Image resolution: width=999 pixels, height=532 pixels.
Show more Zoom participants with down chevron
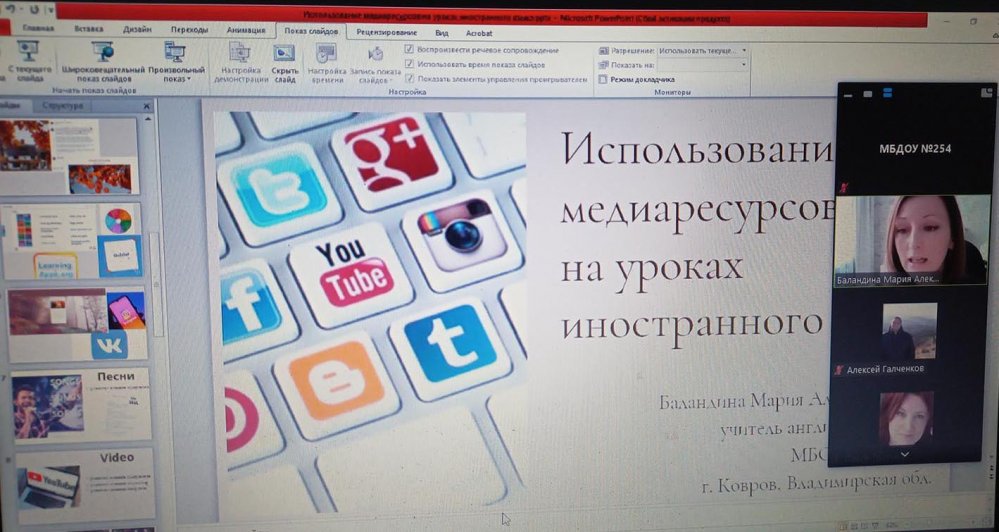[x=905, y=454]
